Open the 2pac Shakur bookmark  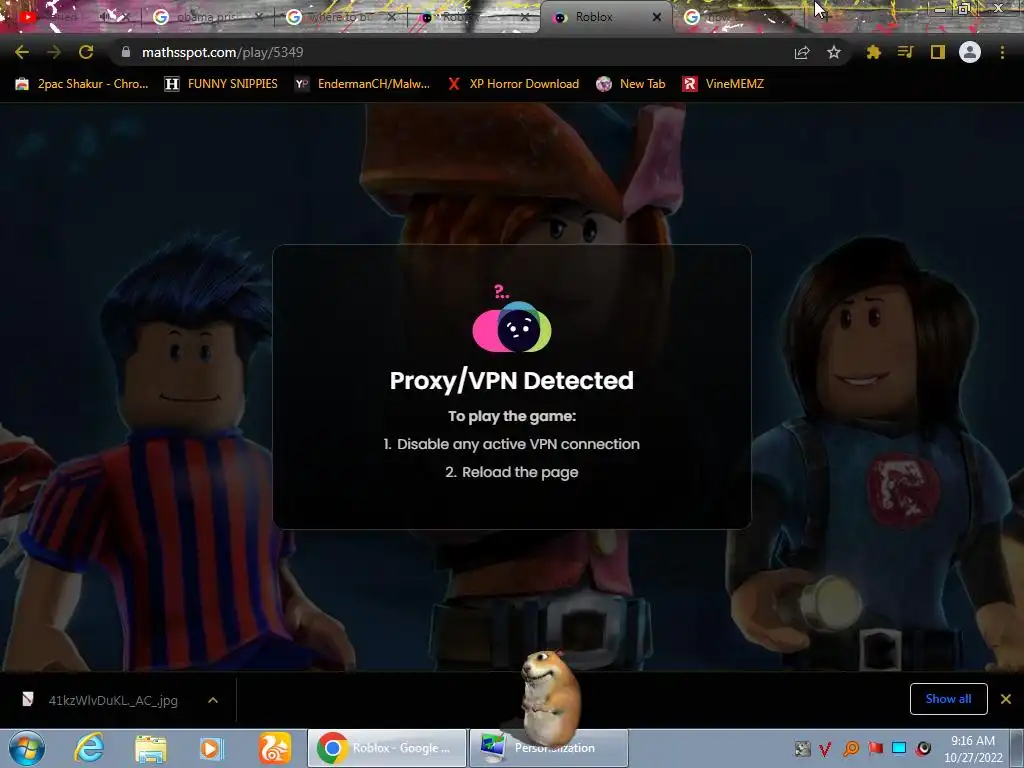point(82,84)
